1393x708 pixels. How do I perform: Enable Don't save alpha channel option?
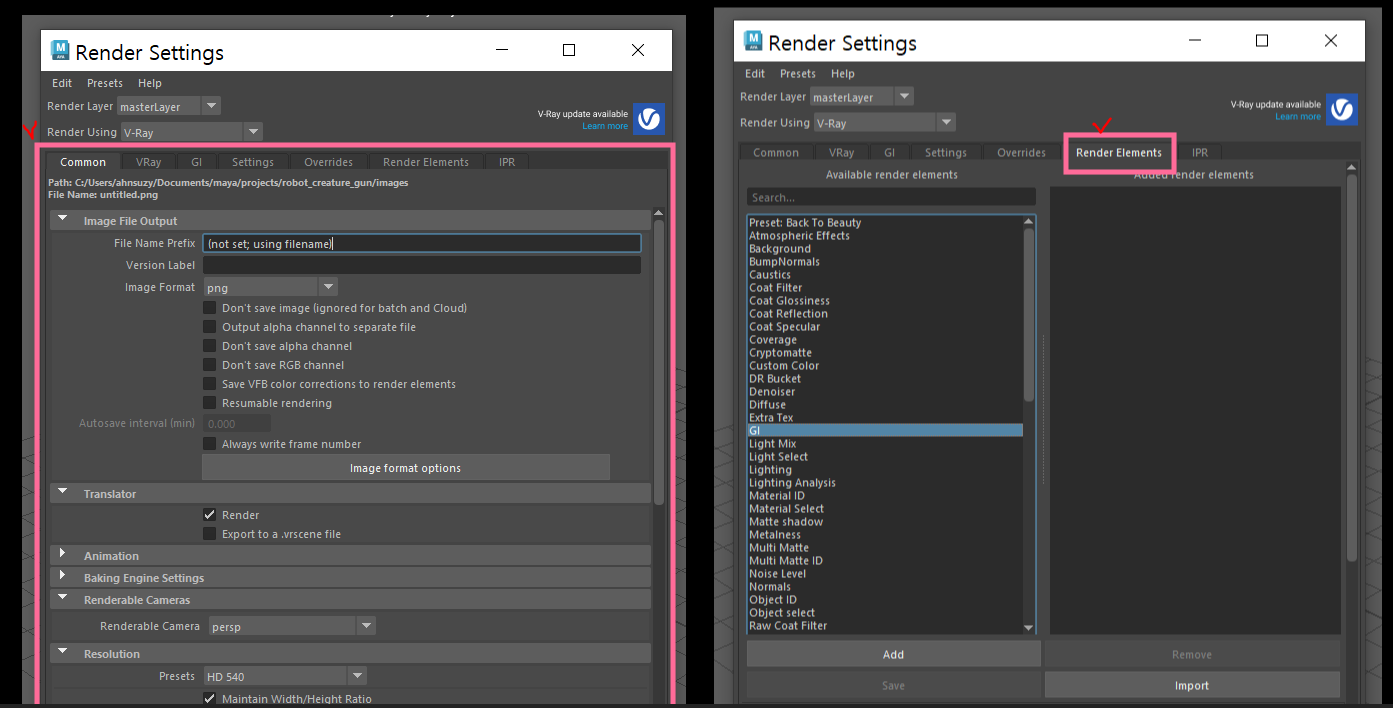[x=210, y=346]
